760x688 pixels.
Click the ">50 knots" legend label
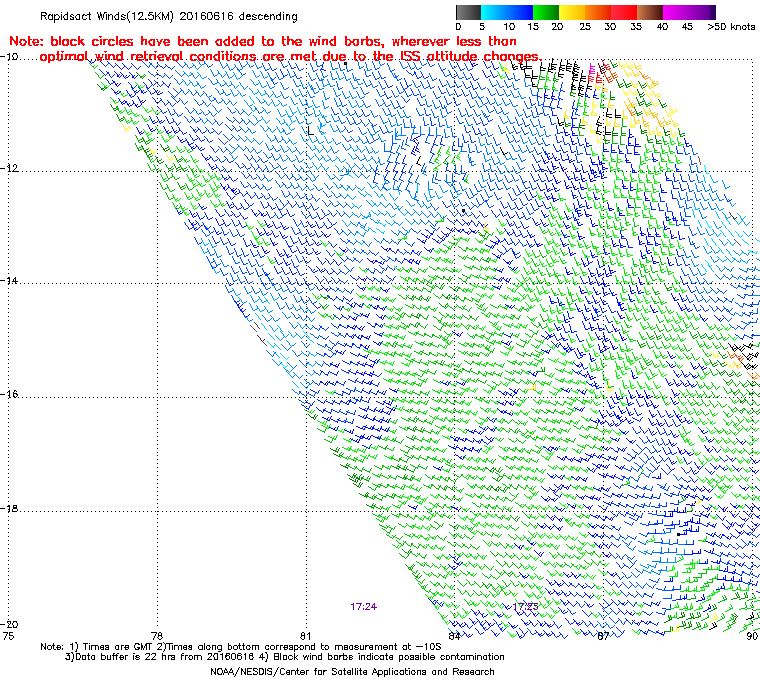click(731, 27)
